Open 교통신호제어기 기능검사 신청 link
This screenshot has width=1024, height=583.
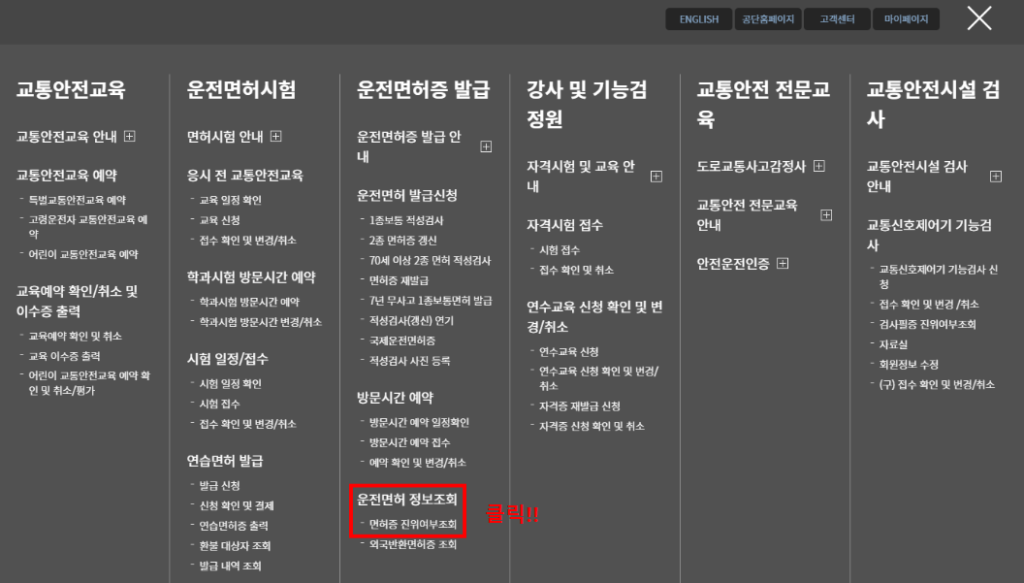pos(938,276)
